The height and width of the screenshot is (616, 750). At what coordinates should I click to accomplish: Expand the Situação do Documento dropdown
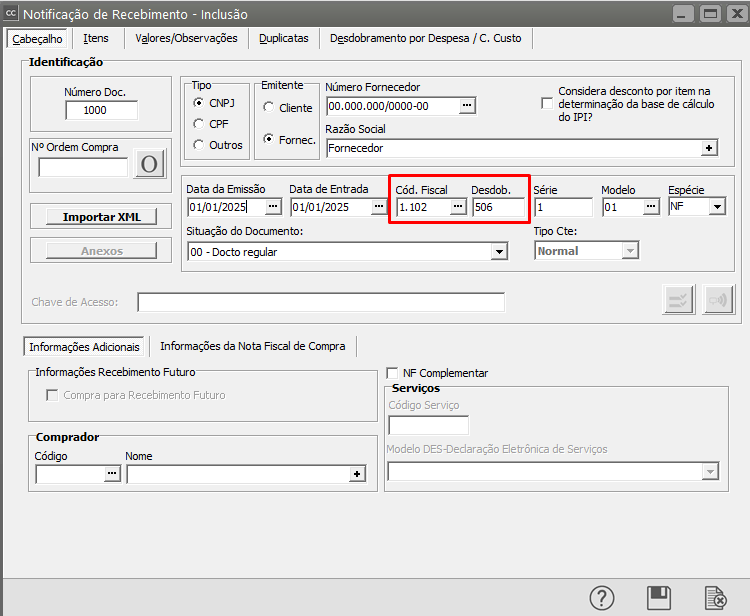498,252
